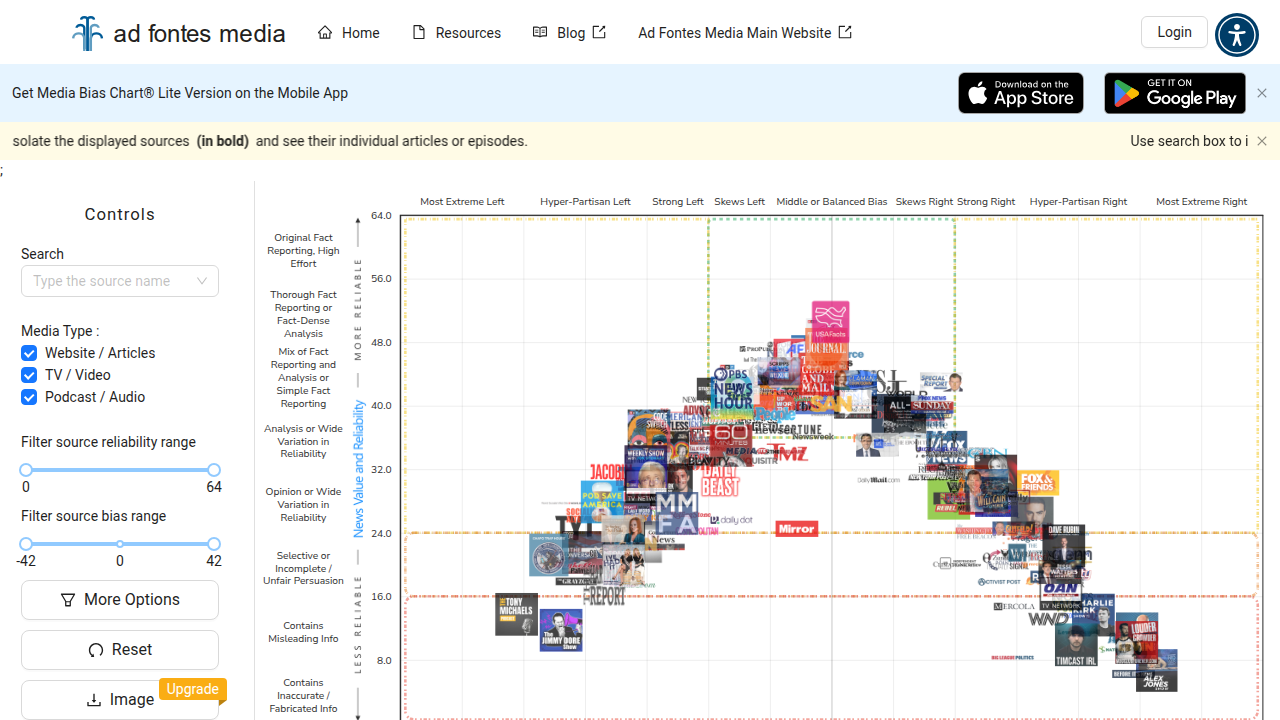Select the Dave Rubin logo
The height and width of the screenshot is (720, 1280).
pyautogui.click(x=1063, y=543)
